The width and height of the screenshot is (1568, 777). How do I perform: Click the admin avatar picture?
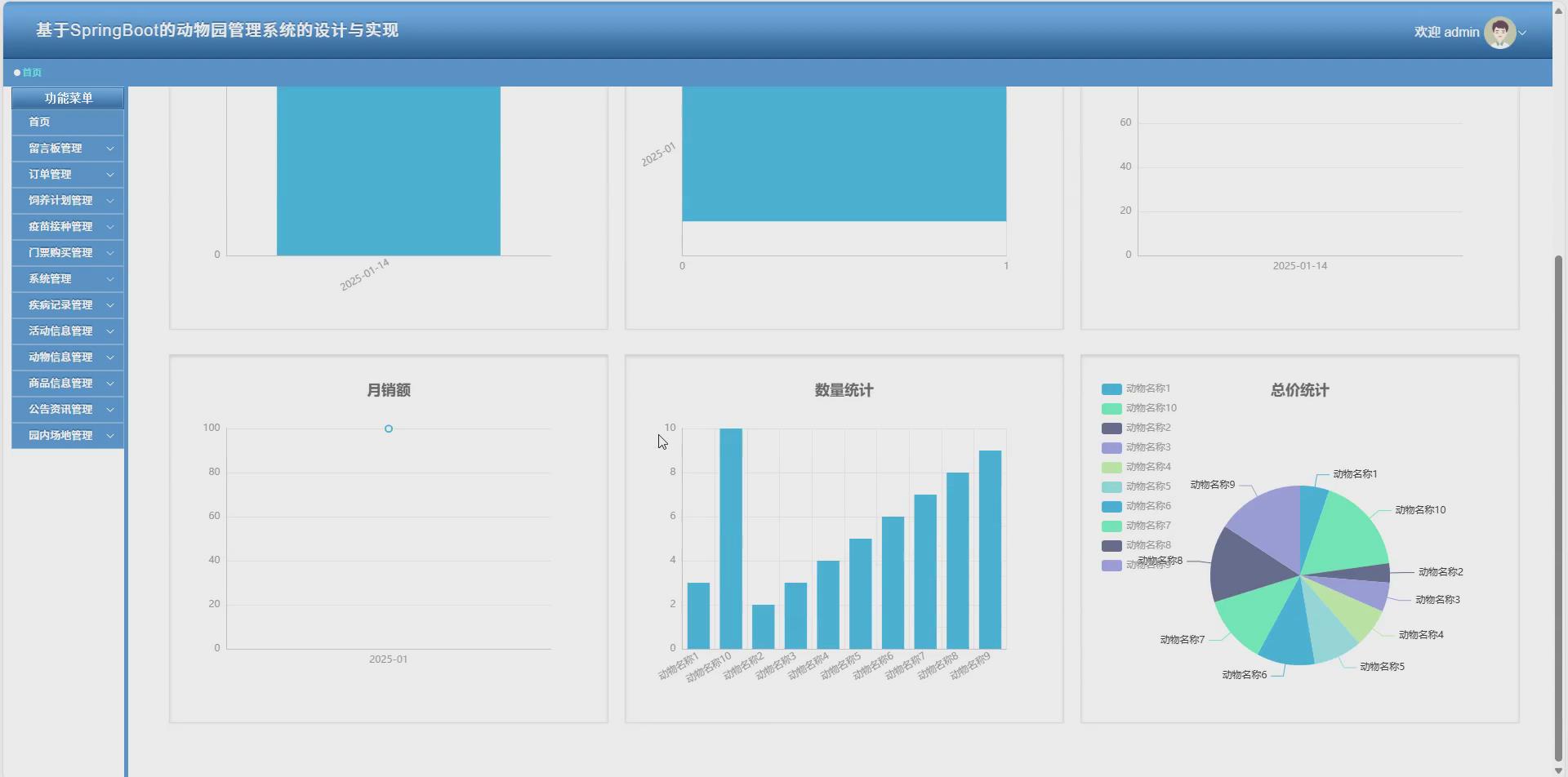click(x=1499, y=33)
